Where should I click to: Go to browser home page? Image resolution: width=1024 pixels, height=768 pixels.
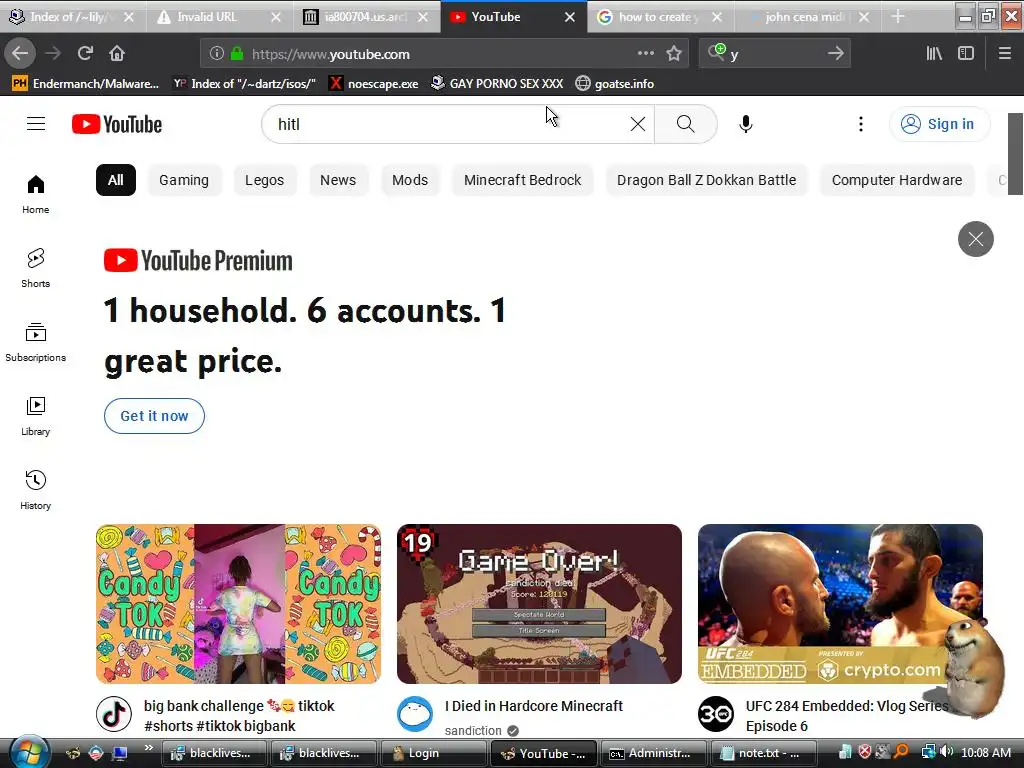tap(117, 54)
